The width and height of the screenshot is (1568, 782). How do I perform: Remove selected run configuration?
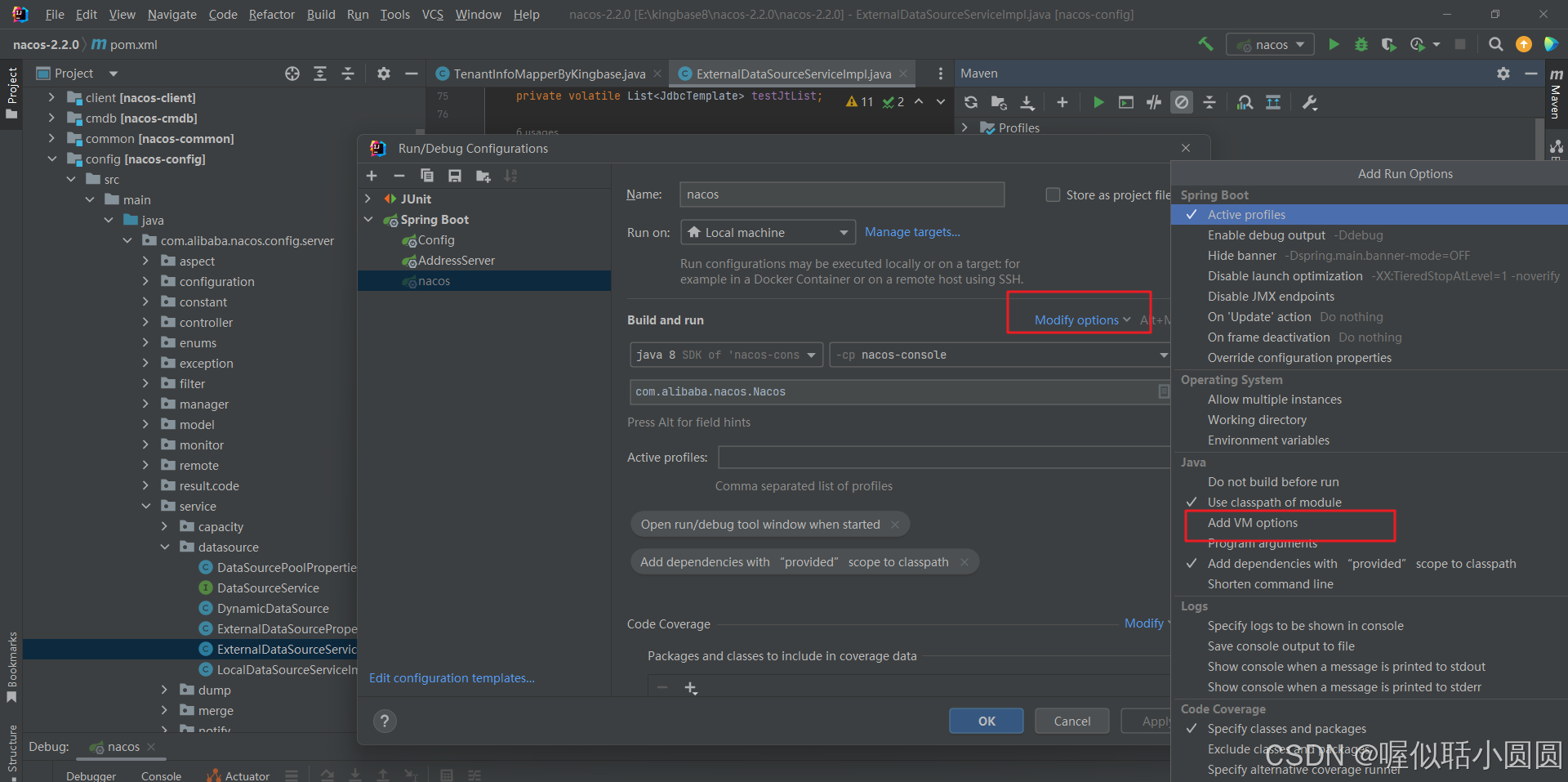tap(399, 176)
